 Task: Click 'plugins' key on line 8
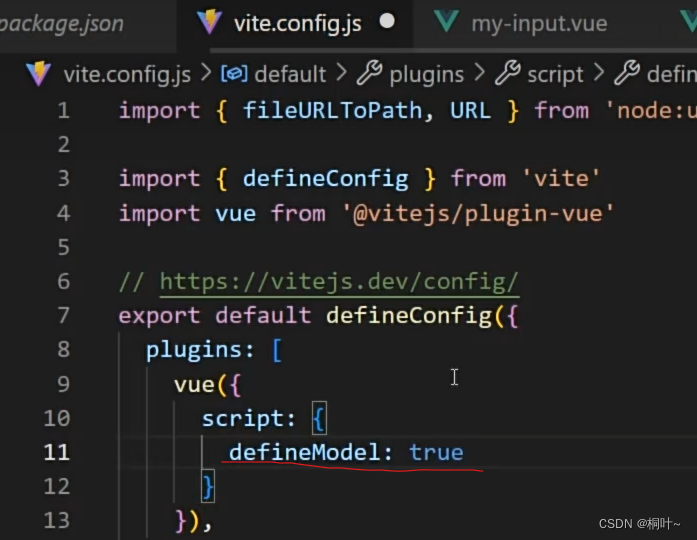click(193, 350)
